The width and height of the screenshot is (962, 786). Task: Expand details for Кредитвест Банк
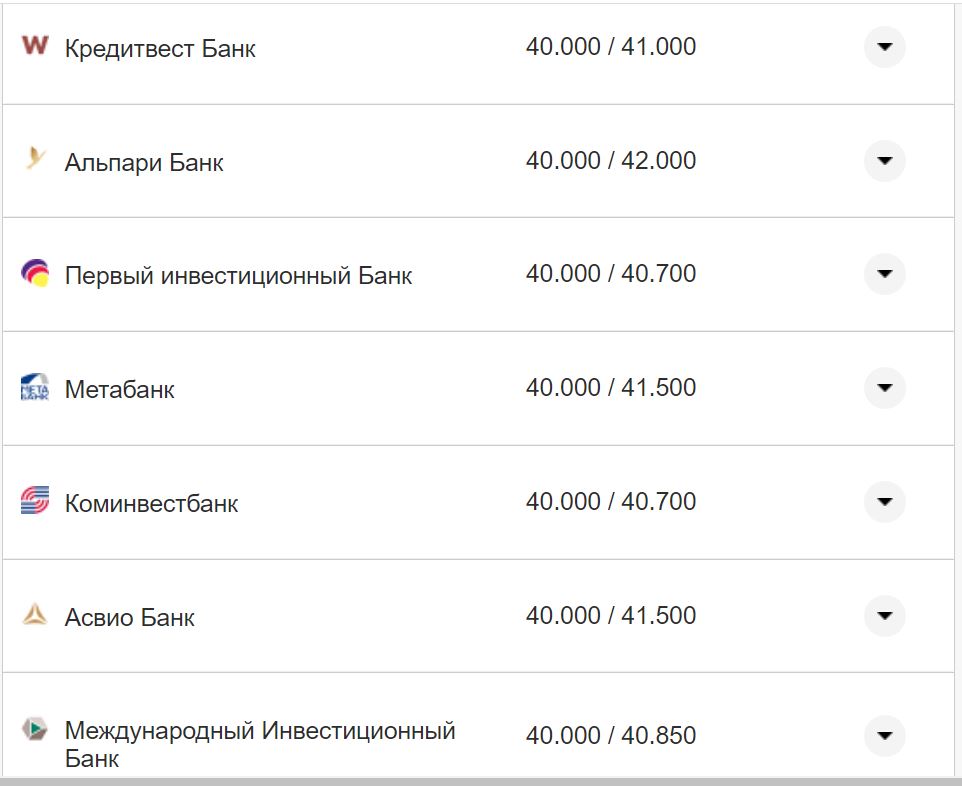point(884,46)
